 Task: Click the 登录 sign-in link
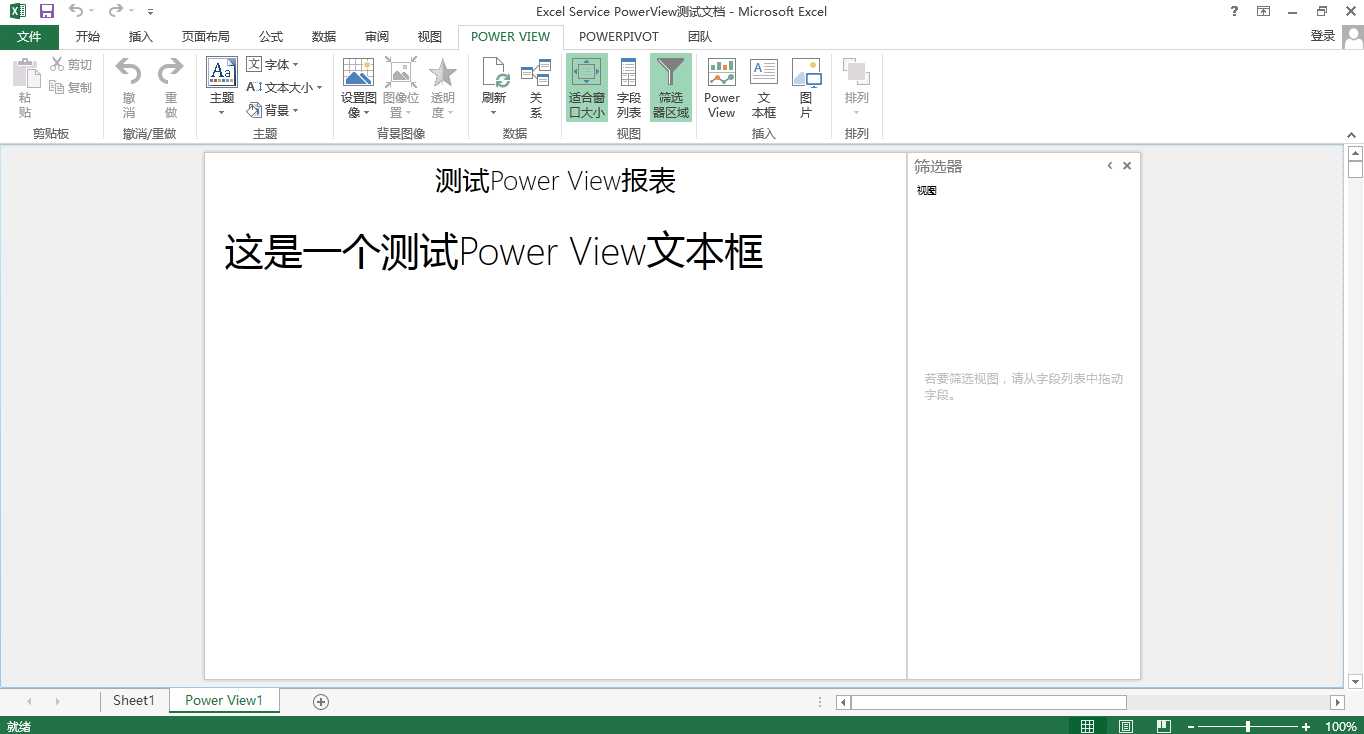tap(1323, 36)
